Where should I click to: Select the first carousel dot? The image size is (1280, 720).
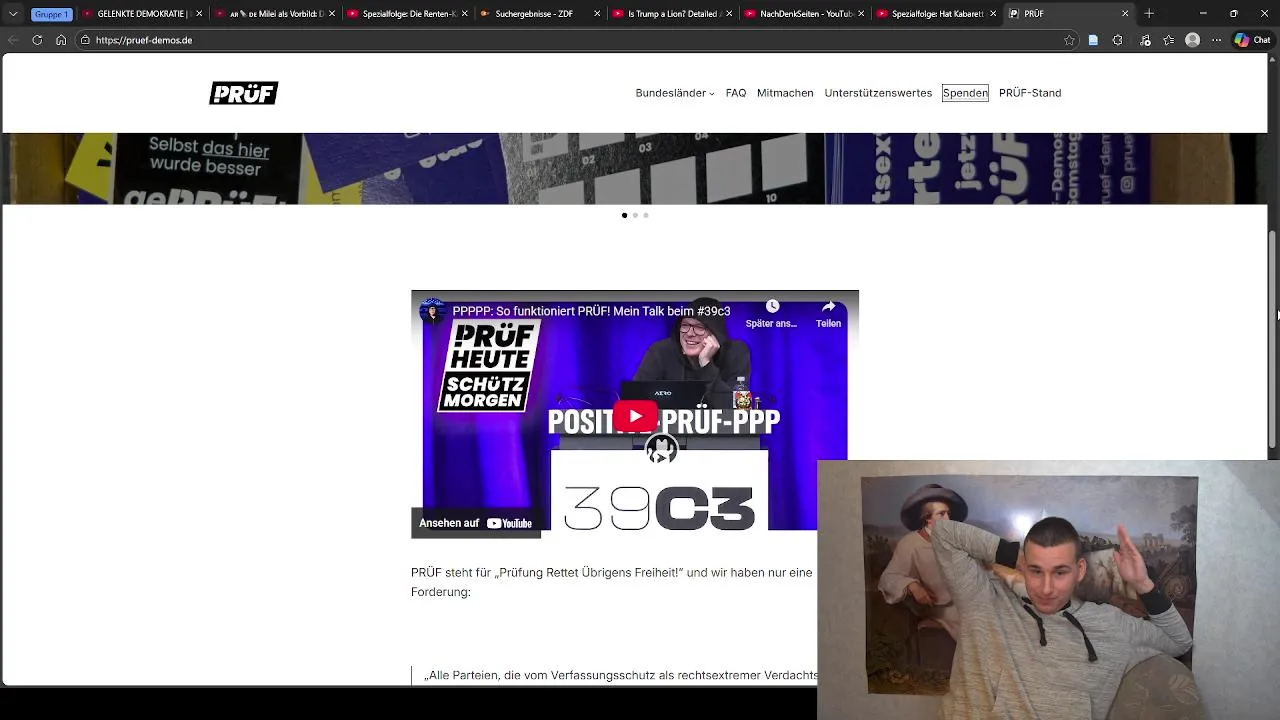point(624,215)
